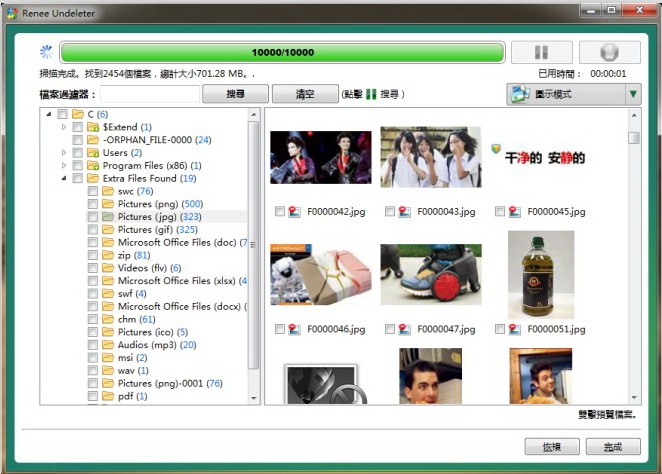Enable the checkbox for F0000046.jpg
Screen dimensions: 662x474
tap(279, 328)
